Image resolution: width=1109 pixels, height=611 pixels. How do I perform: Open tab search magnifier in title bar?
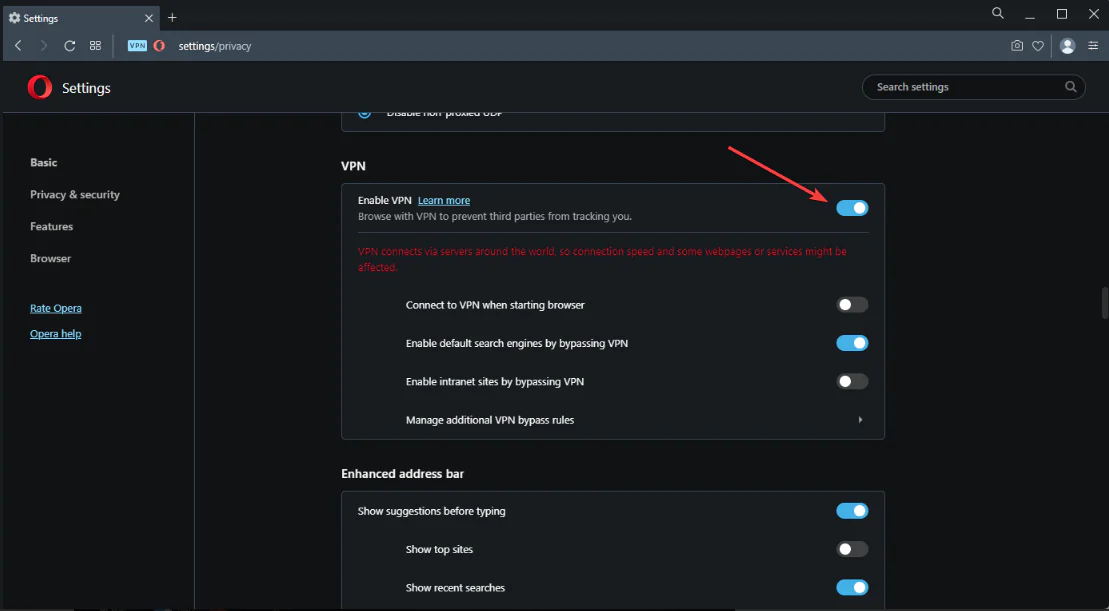pos(997,14)
